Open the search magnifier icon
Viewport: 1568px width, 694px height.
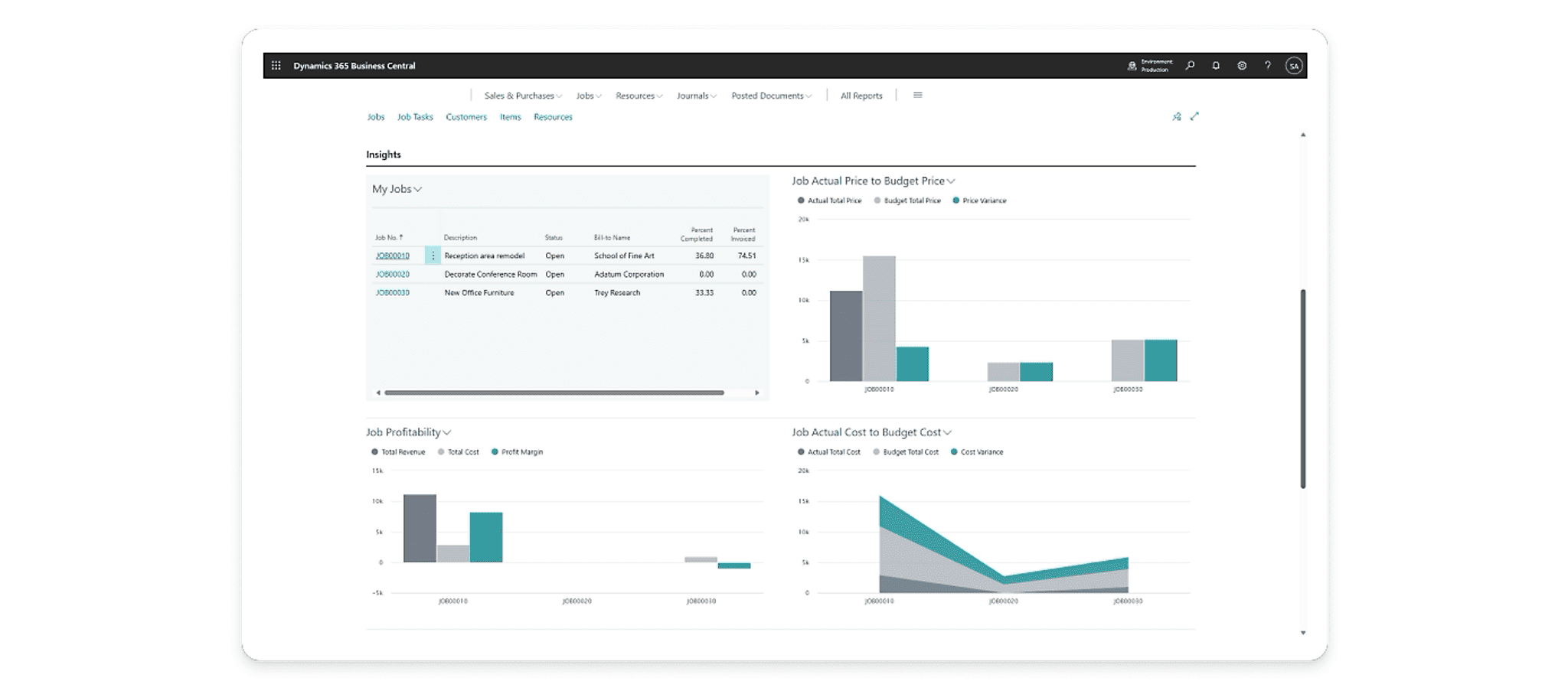click(1190, 66)
